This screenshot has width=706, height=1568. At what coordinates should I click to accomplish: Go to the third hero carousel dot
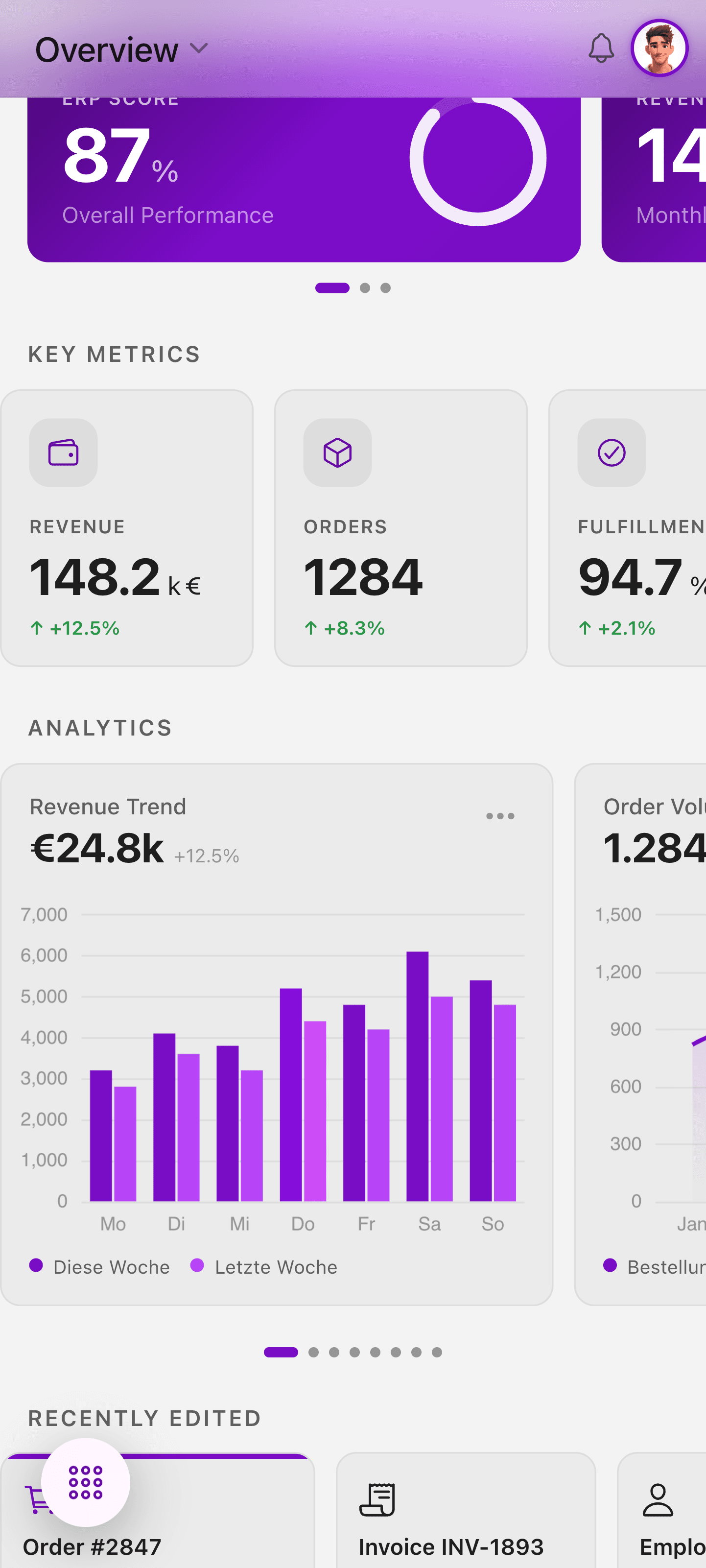(385, 287)
